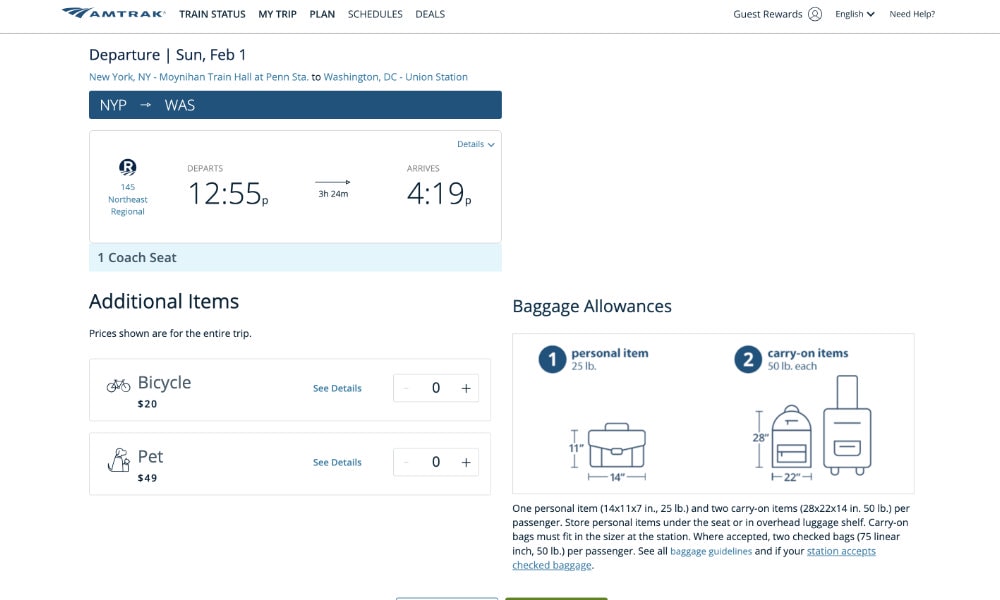This screenshot has height=600, width=1000.
Task: Click the number 1 badge for personal item
Action: click(x=552, y=360)
